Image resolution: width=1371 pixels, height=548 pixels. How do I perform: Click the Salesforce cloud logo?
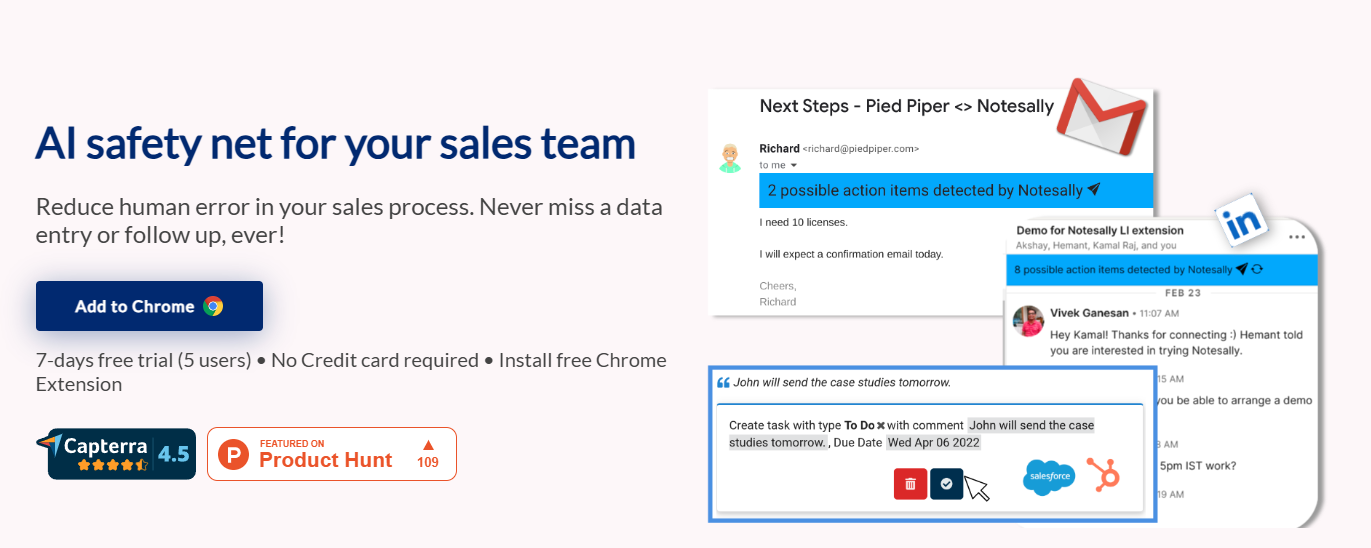[1049, 477]
